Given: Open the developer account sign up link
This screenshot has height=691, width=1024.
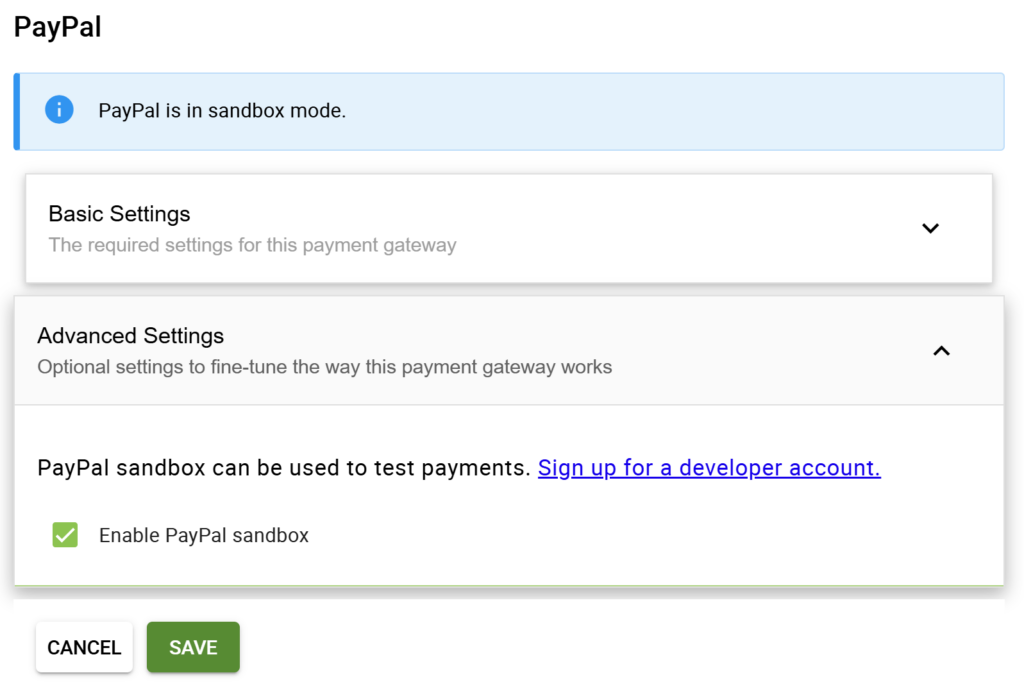Looking at the screenshot, I should [708, 467].
